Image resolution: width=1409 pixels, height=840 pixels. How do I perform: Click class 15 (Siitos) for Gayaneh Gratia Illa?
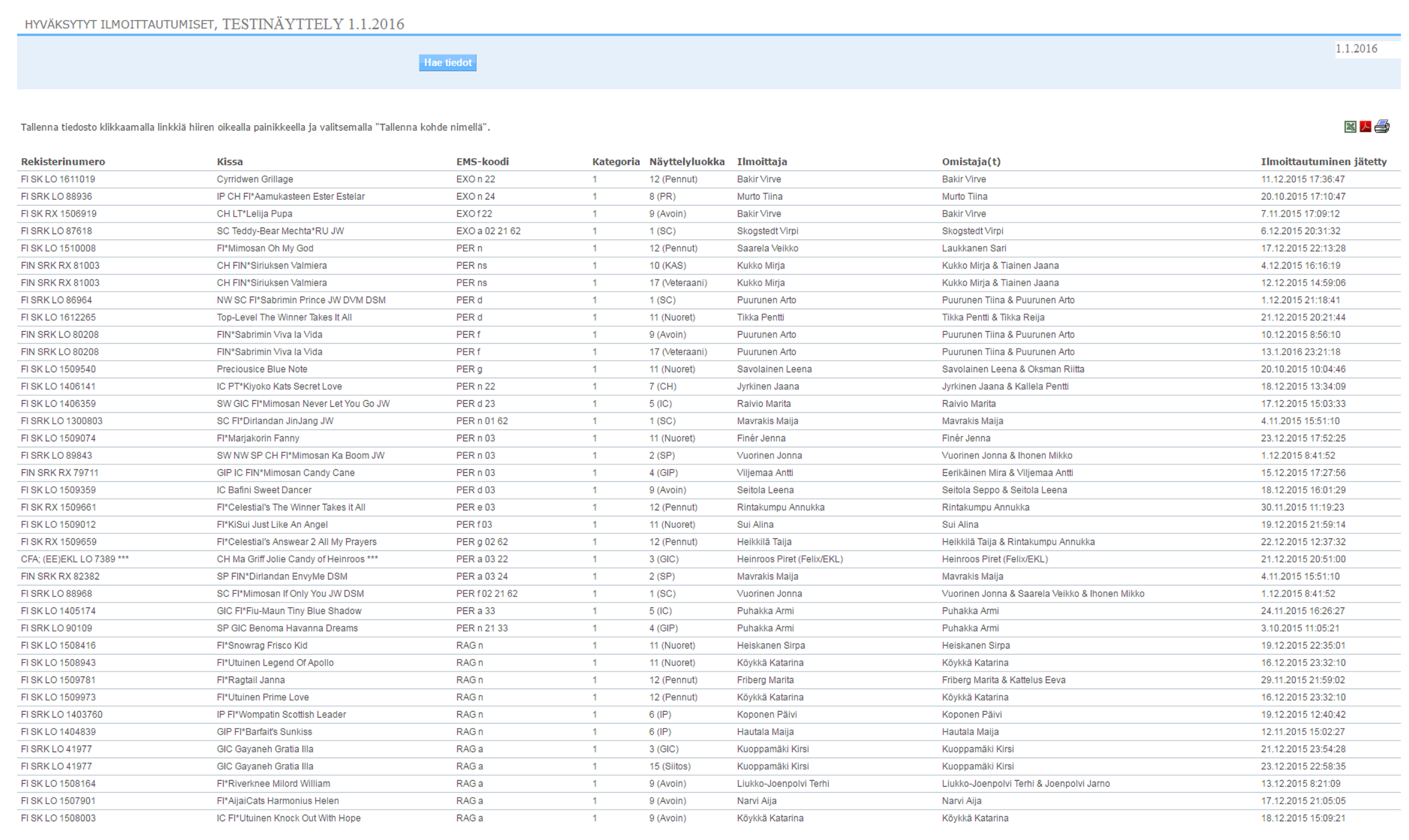point(669,766)
